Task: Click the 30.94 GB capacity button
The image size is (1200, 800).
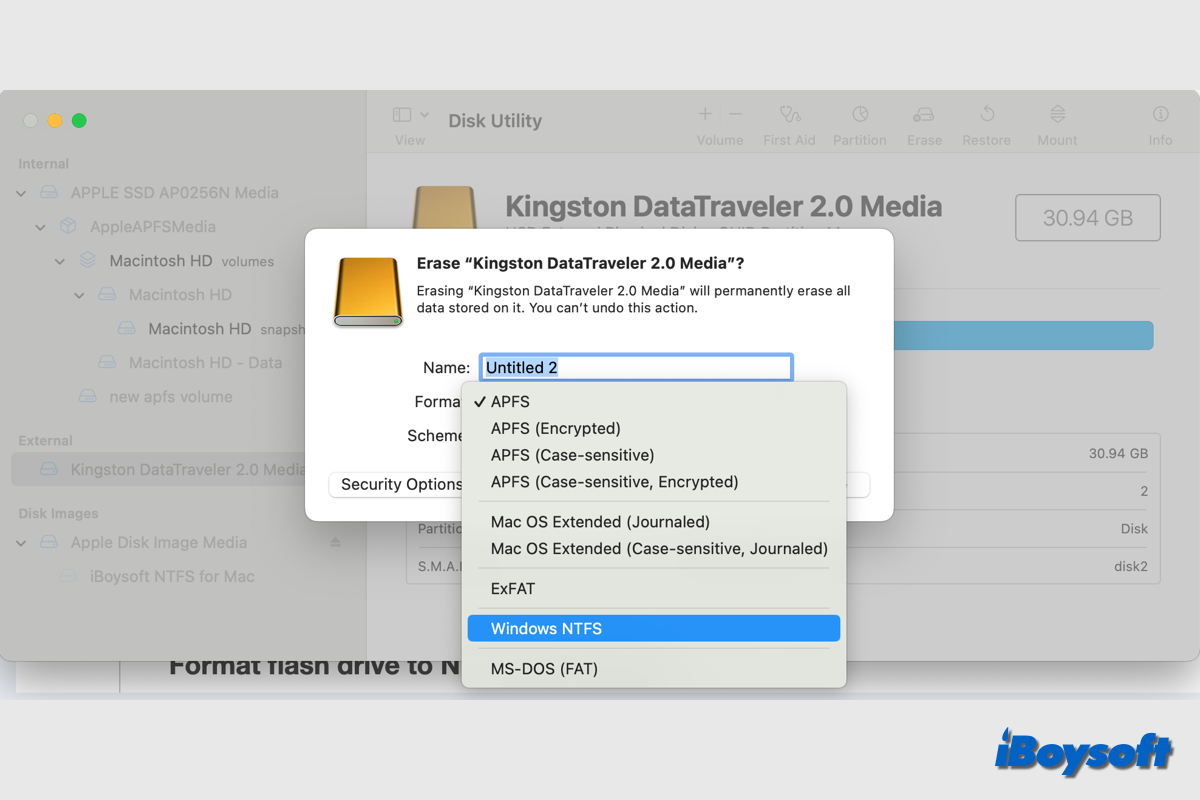Action: [1087, 217]
